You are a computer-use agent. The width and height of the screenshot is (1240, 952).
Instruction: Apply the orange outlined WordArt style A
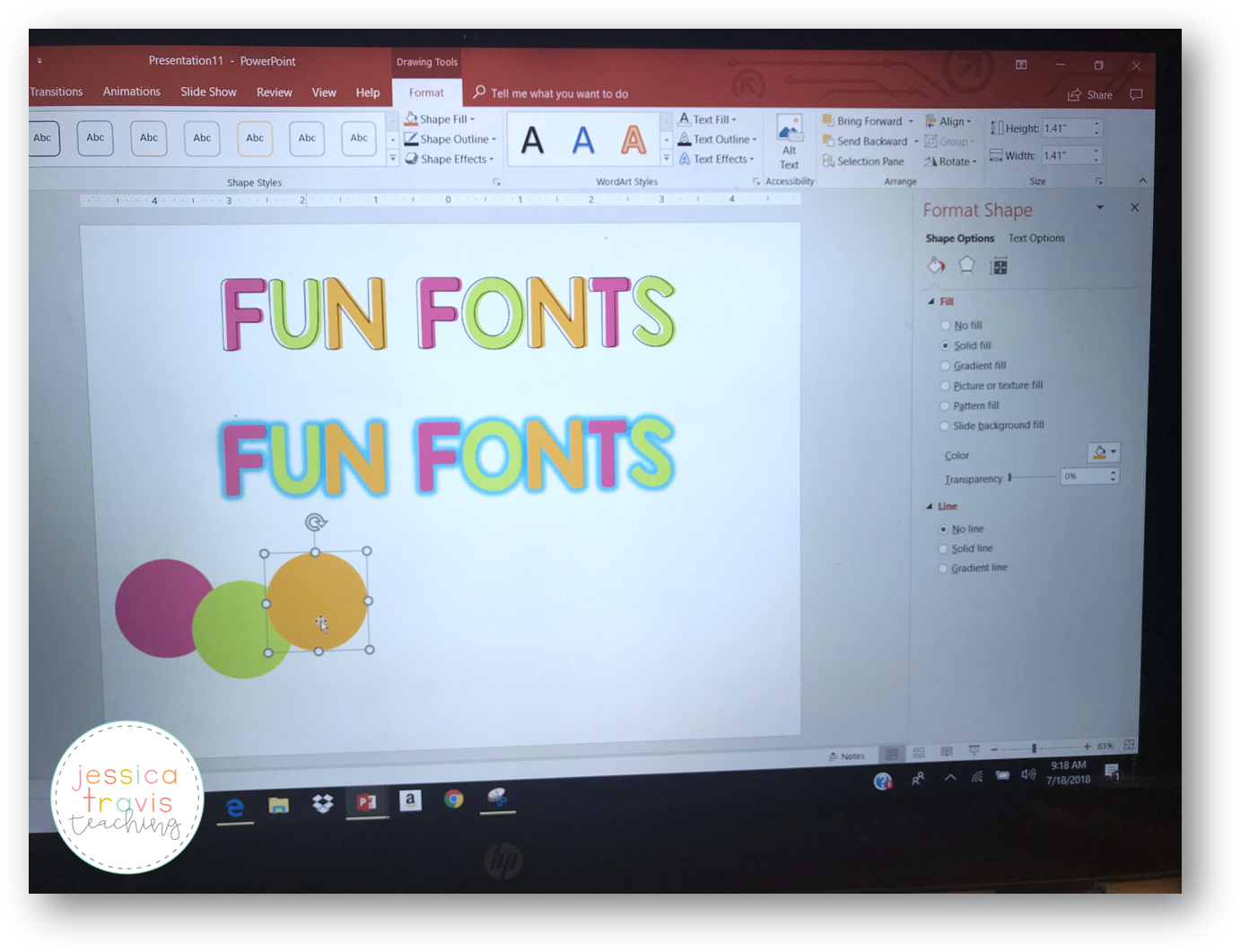click(633, 140)
